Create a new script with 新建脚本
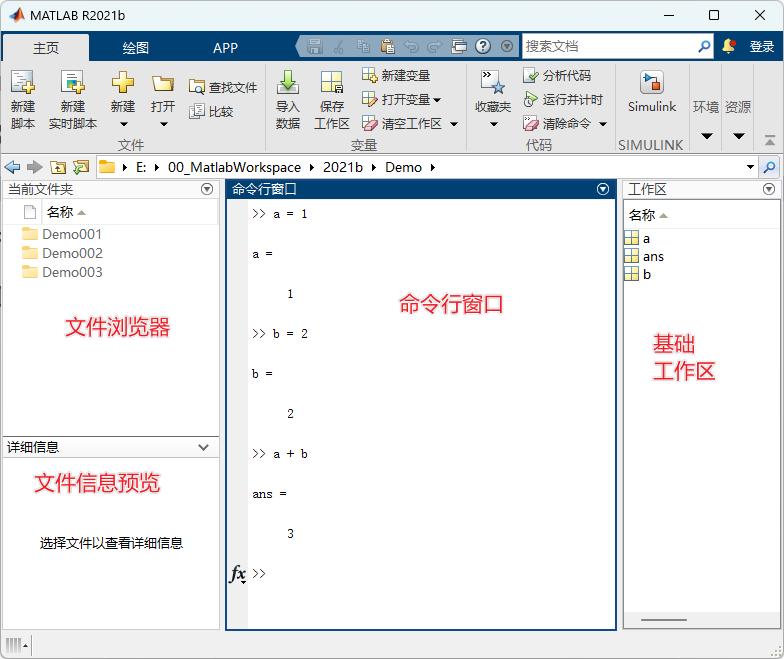Viewport: 784px width, 659px height. (x=22, y=99)
